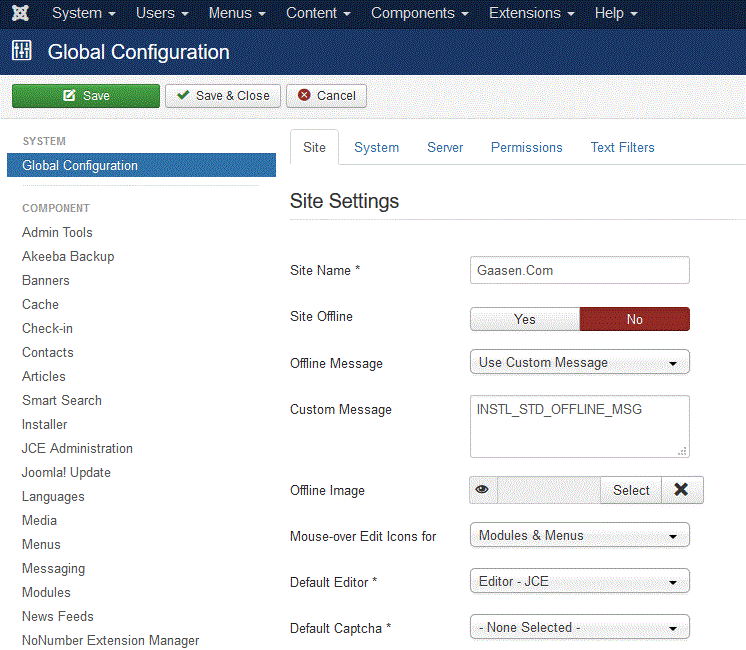Open Akeeba Backup in sidebar
The height and width of the screenshot is (650, 746).
coord(68,256)
